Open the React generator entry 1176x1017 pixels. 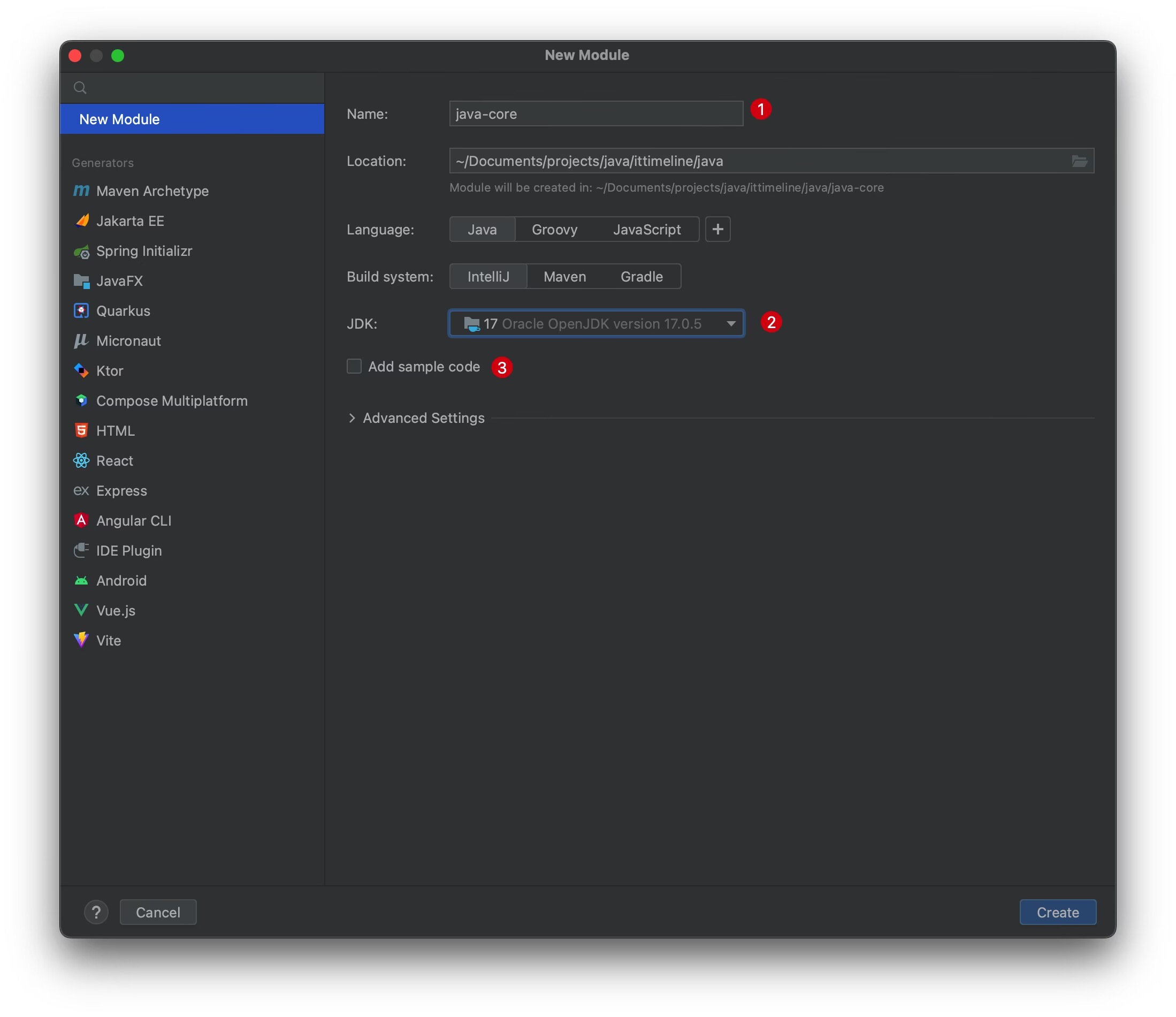(193, 460)
